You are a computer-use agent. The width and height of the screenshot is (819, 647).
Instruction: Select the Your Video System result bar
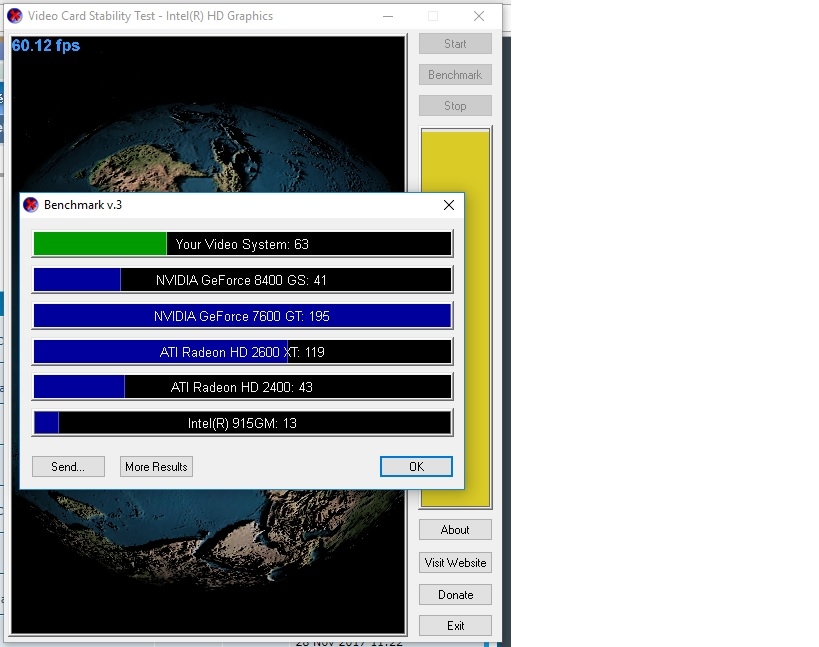242,244
